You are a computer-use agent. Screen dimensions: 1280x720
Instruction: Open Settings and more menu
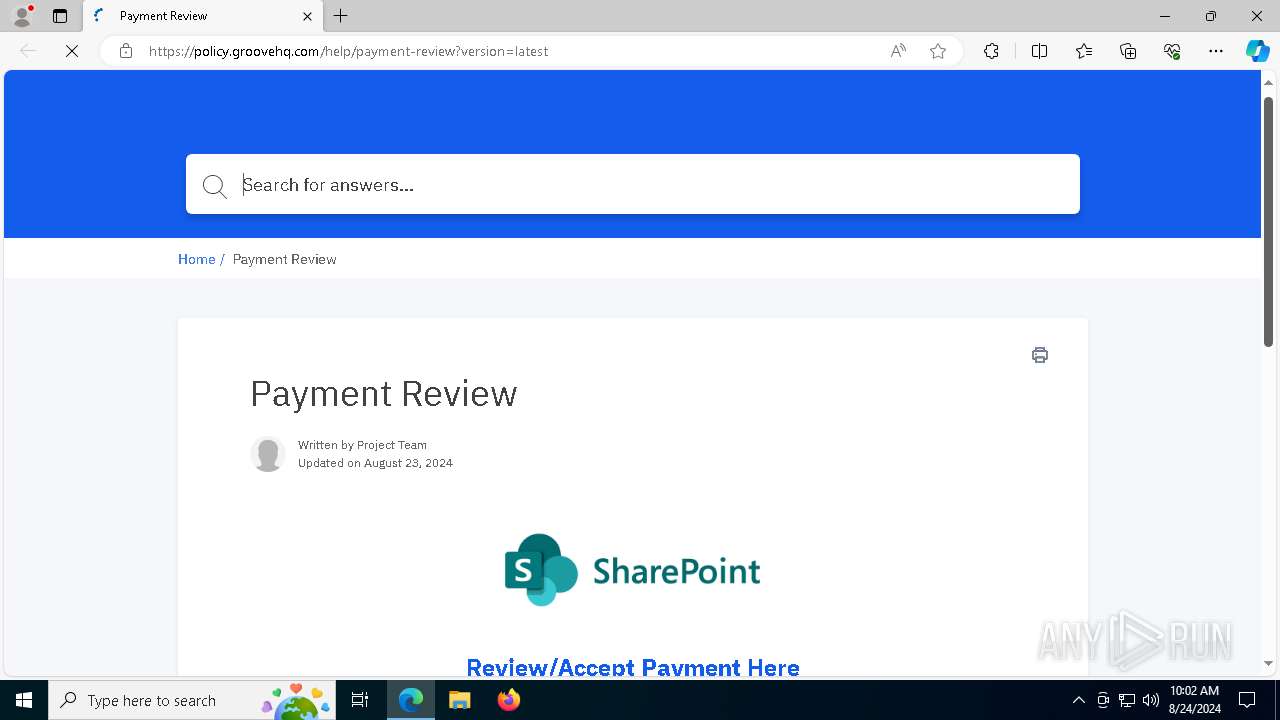1216,51
